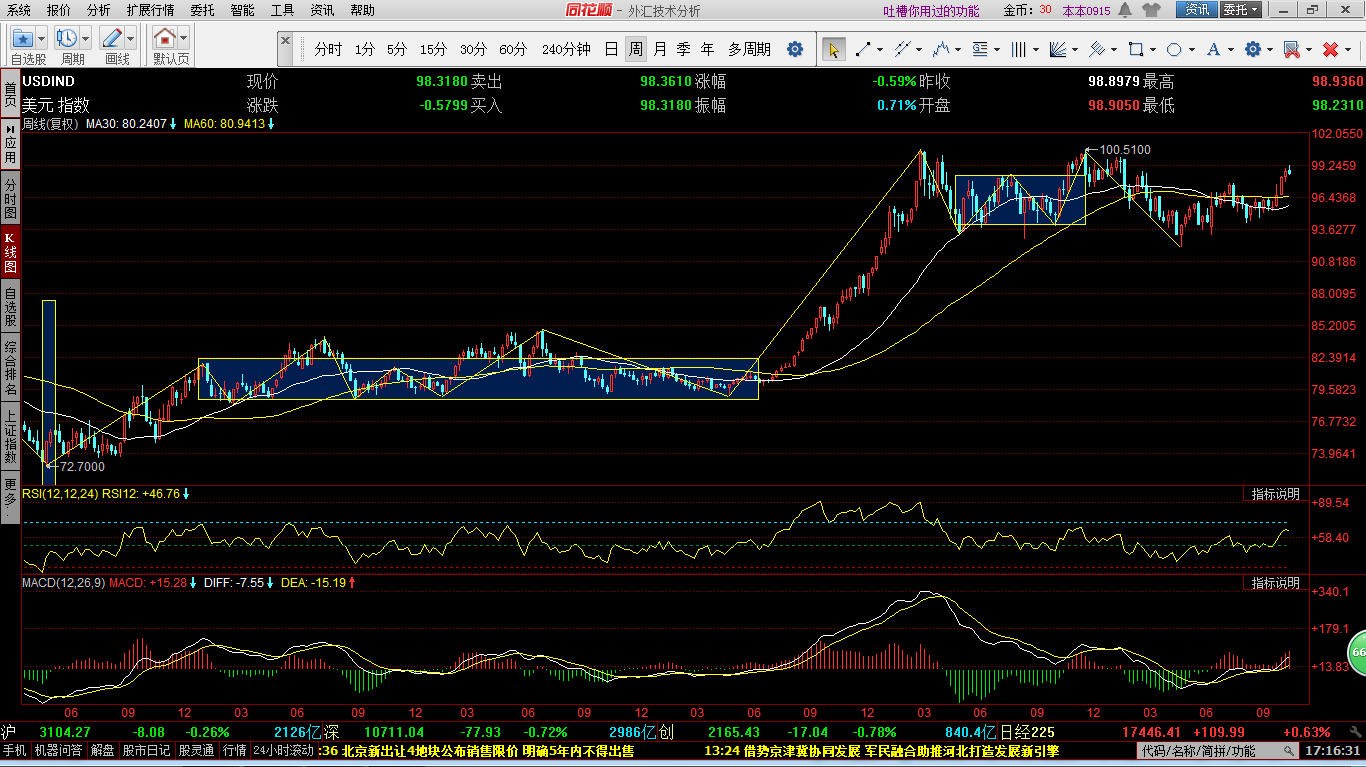Open the 委托 dropdown button at top right
Viewport: 1366px width, 767px height.
point(1241,10)
